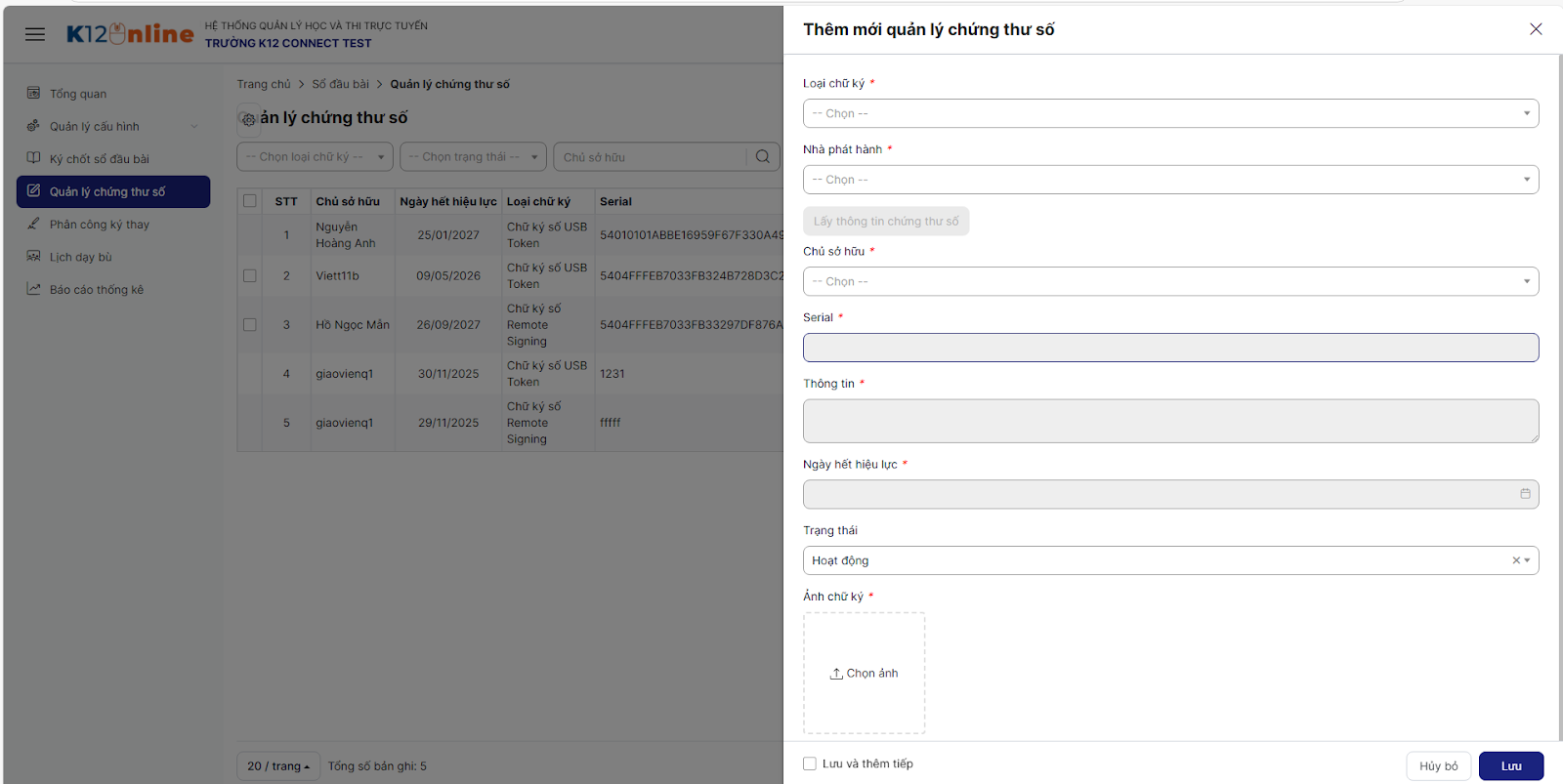Screen dimensions: 1563x784
Task: Open Ký chốt sổ đầu bài menu
Action: coord(100,159)
